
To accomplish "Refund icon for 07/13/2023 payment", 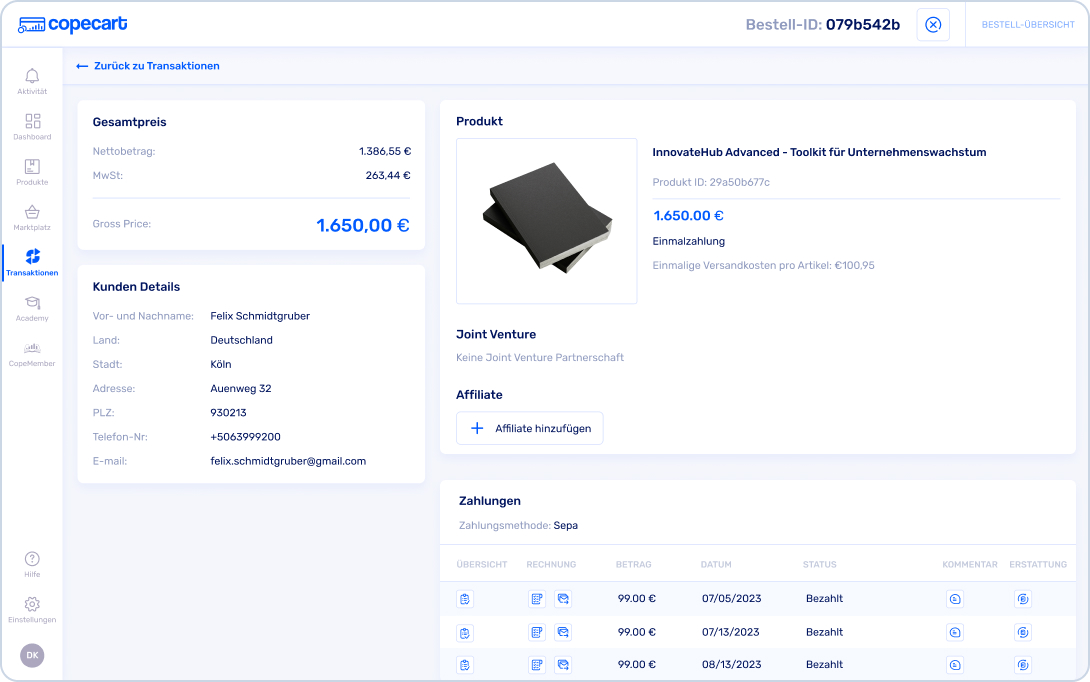I will [1023, 633].
